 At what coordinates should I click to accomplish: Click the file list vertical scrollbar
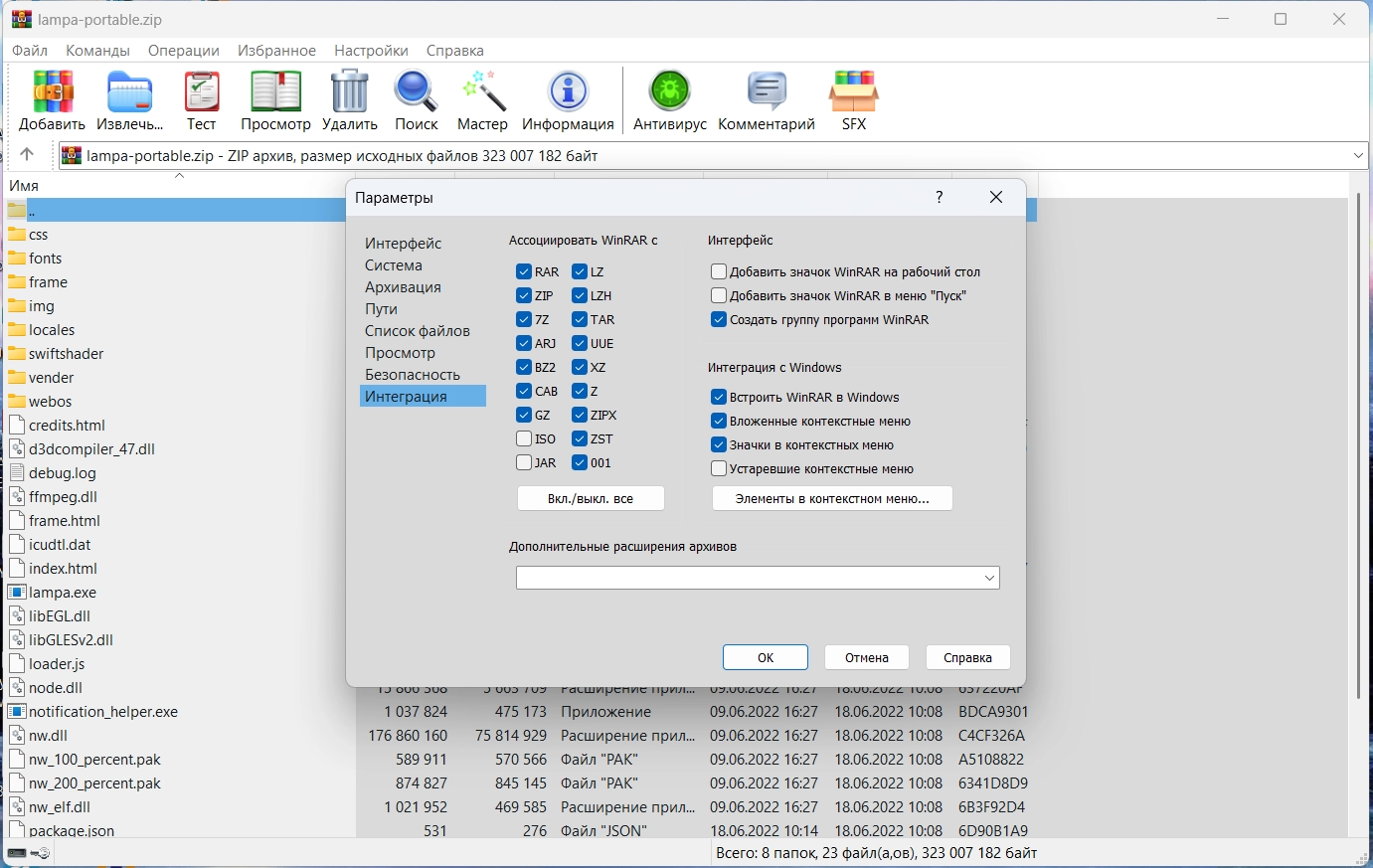click(1358, 447)
